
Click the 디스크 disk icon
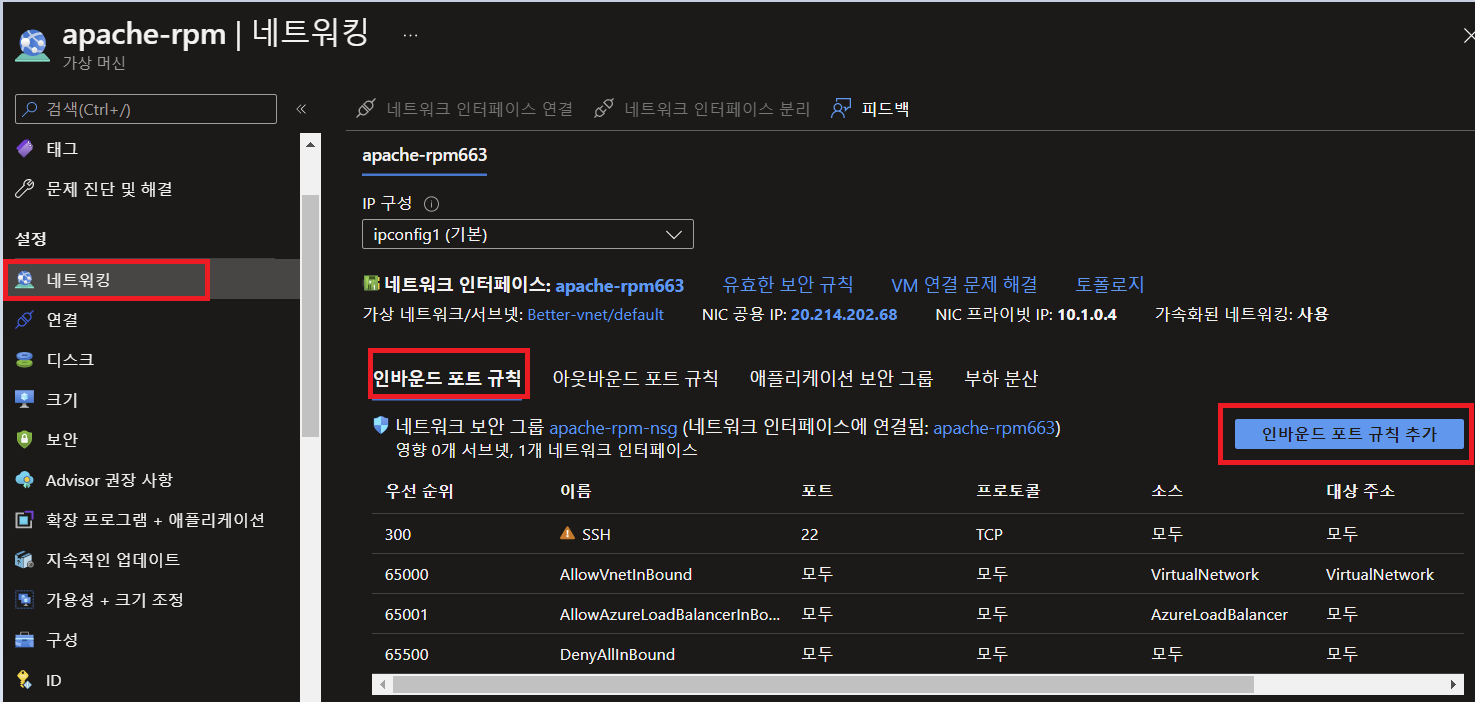click(25, 360)
